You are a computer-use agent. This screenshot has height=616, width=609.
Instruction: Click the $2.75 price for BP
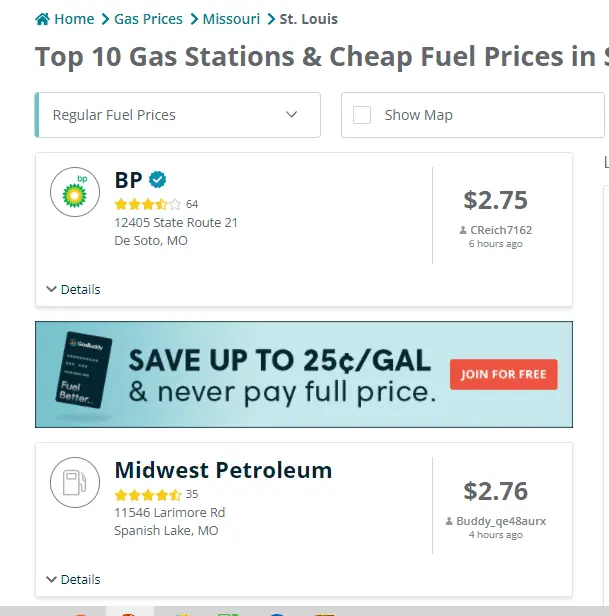click(x=495, y=200)
